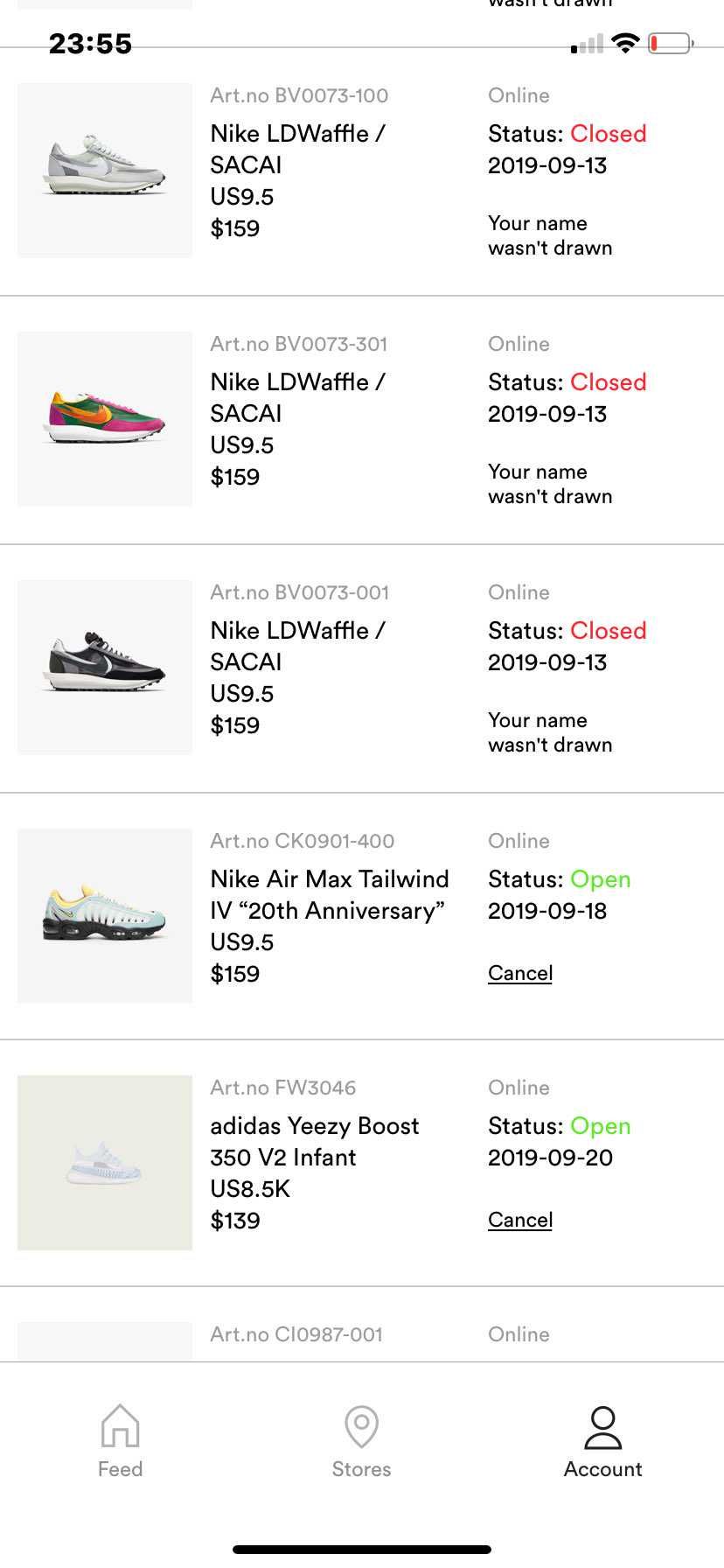Tap the Wi-Fi status icon

pos(626,43)
